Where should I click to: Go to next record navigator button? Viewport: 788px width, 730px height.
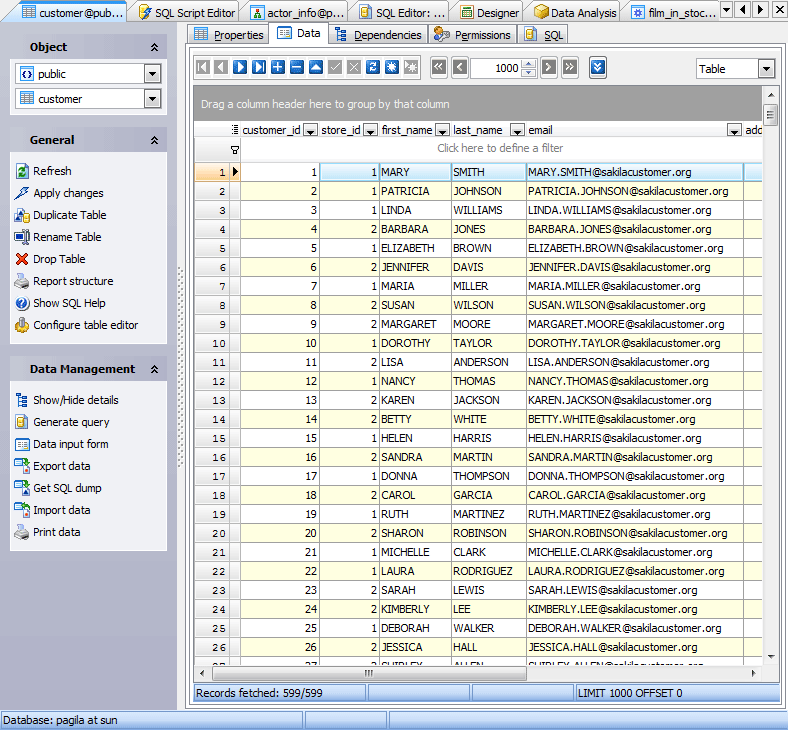point(240,67)
